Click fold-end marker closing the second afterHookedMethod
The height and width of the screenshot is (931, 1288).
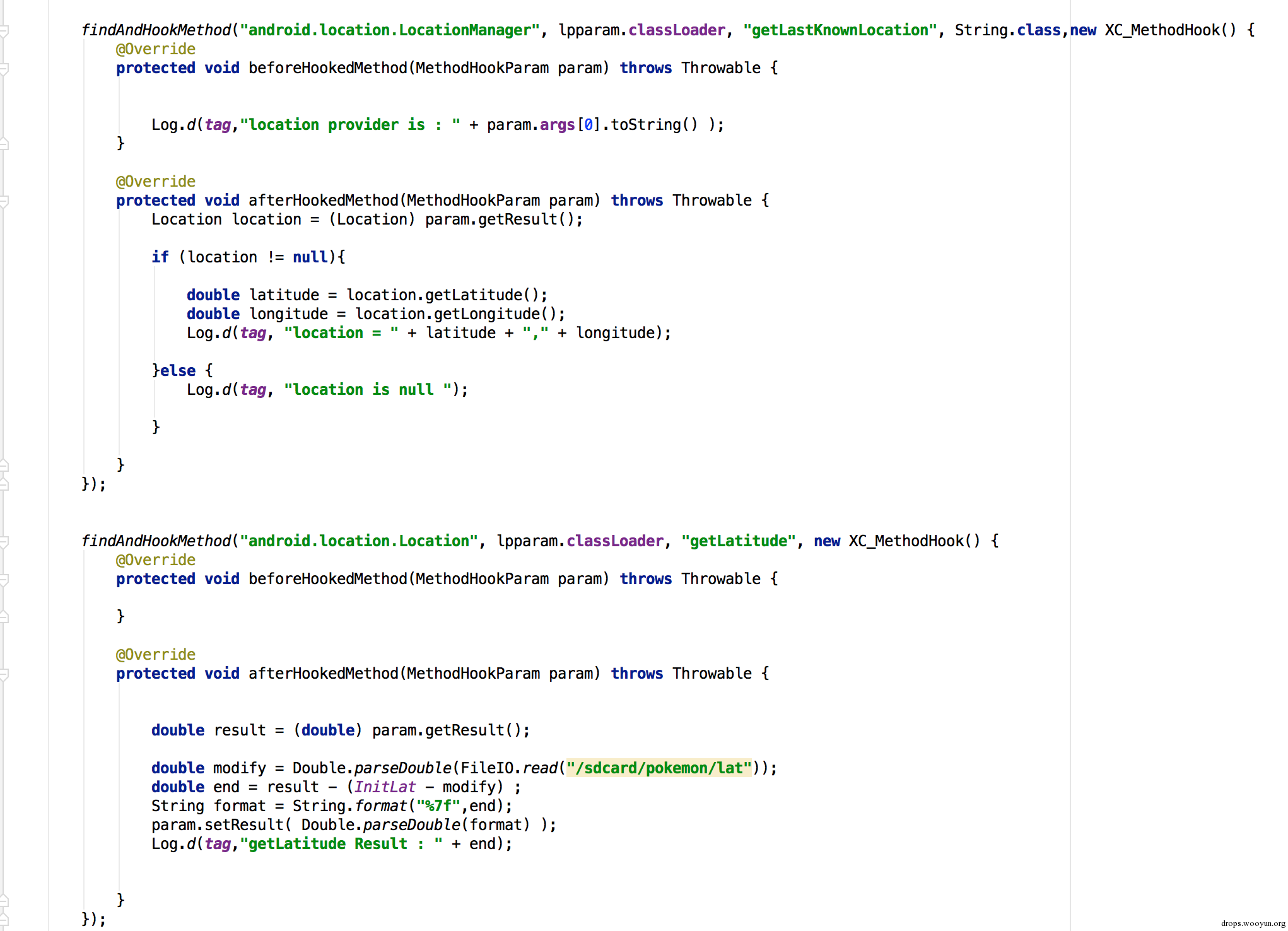[x=3, y=901]
